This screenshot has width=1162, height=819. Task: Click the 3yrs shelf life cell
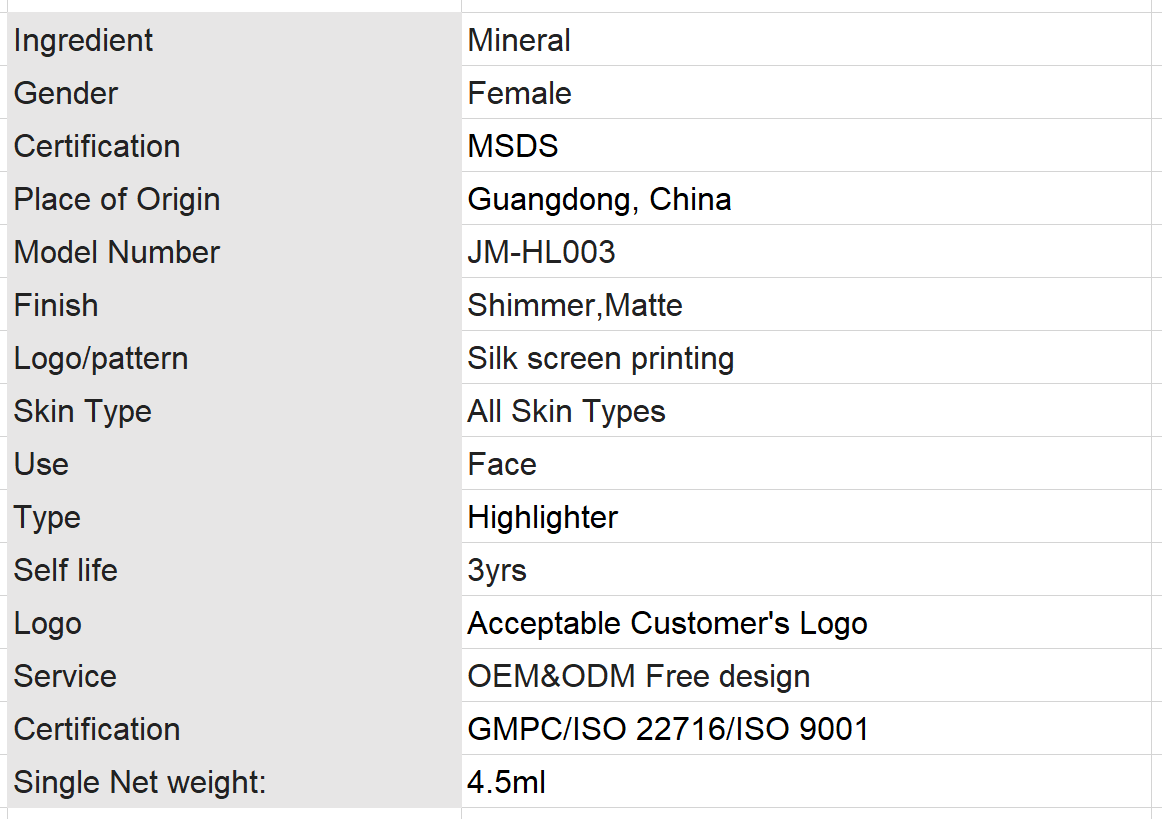click(806, 569)
